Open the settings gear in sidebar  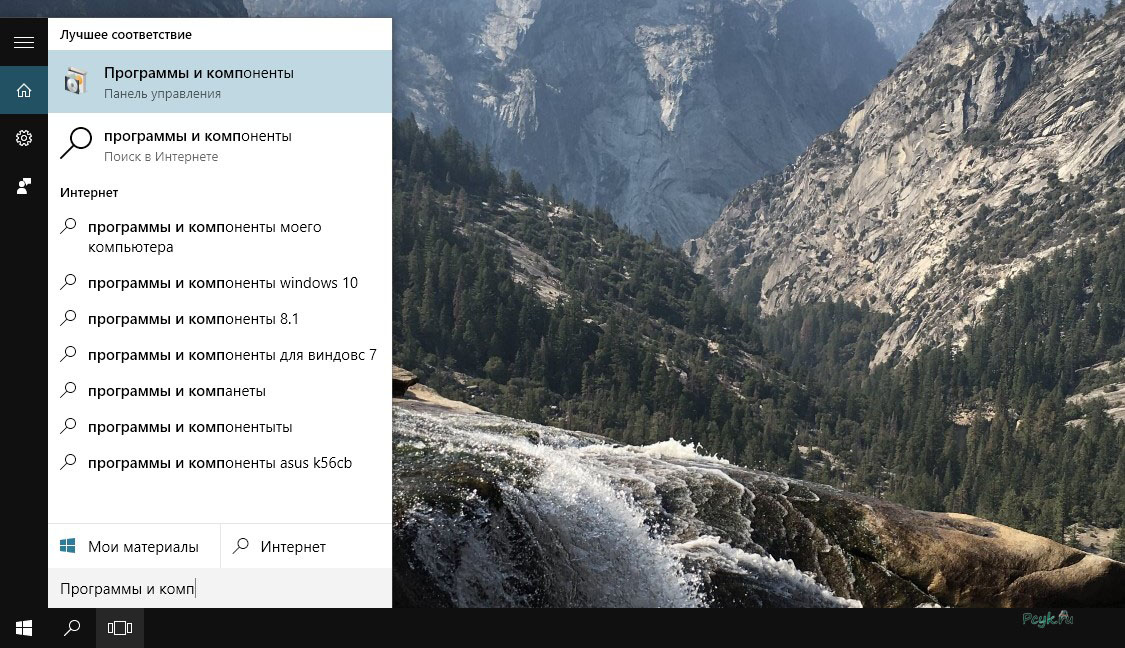click(x=24, y=138)
